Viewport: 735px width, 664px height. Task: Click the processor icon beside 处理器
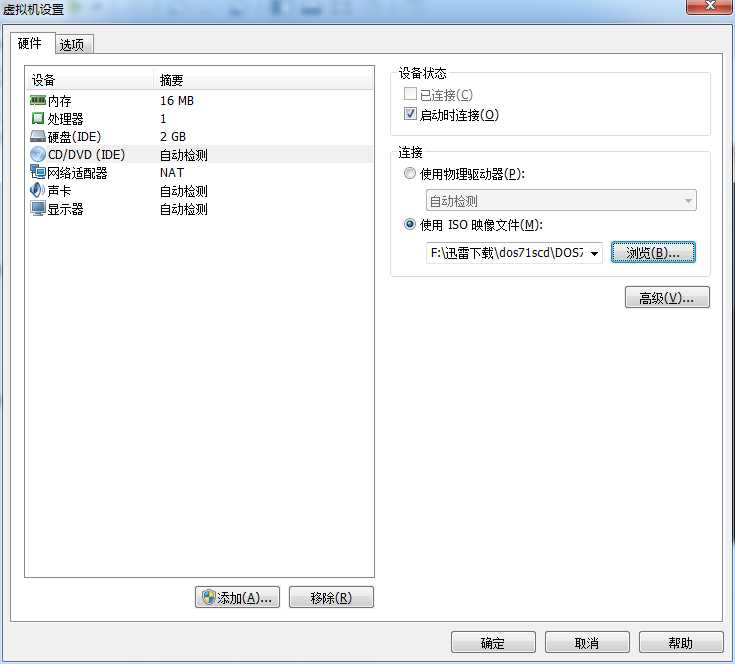[x=38, y=118]
